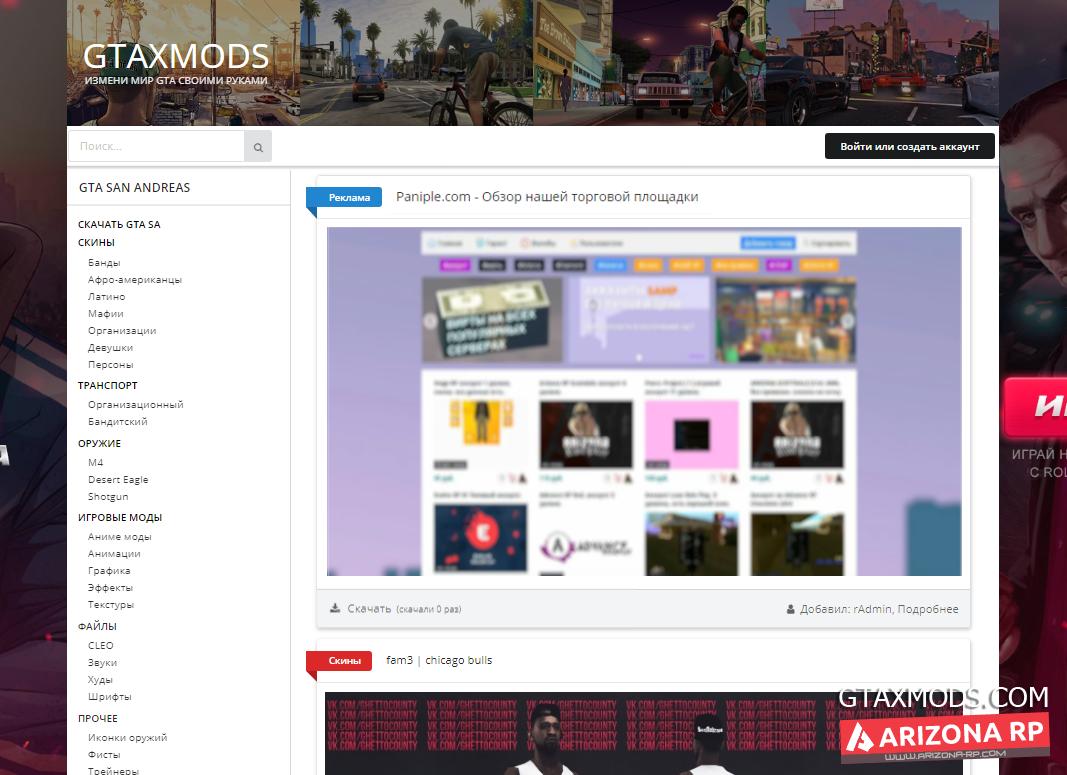The image size is (1067, 775).
Task: Click the user icon next to Добавил
Action: click(791, 609)
